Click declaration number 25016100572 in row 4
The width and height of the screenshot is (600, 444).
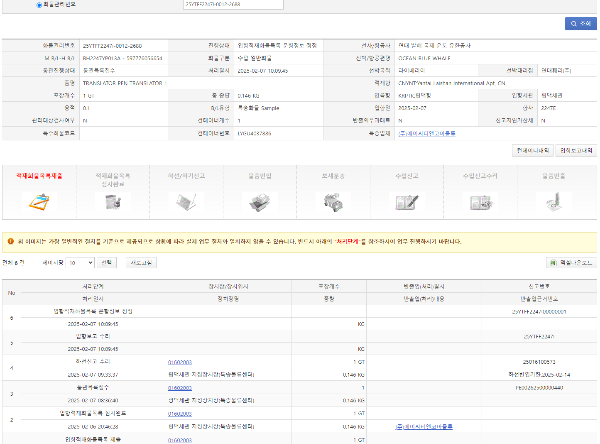539,362
